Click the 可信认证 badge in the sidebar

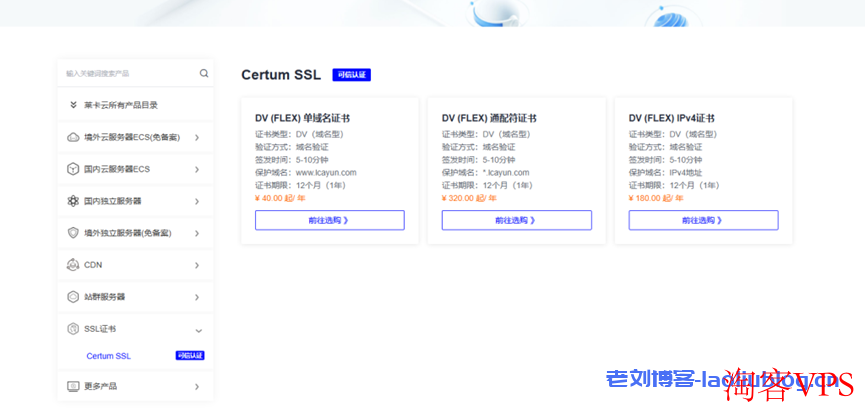(190, 356)
